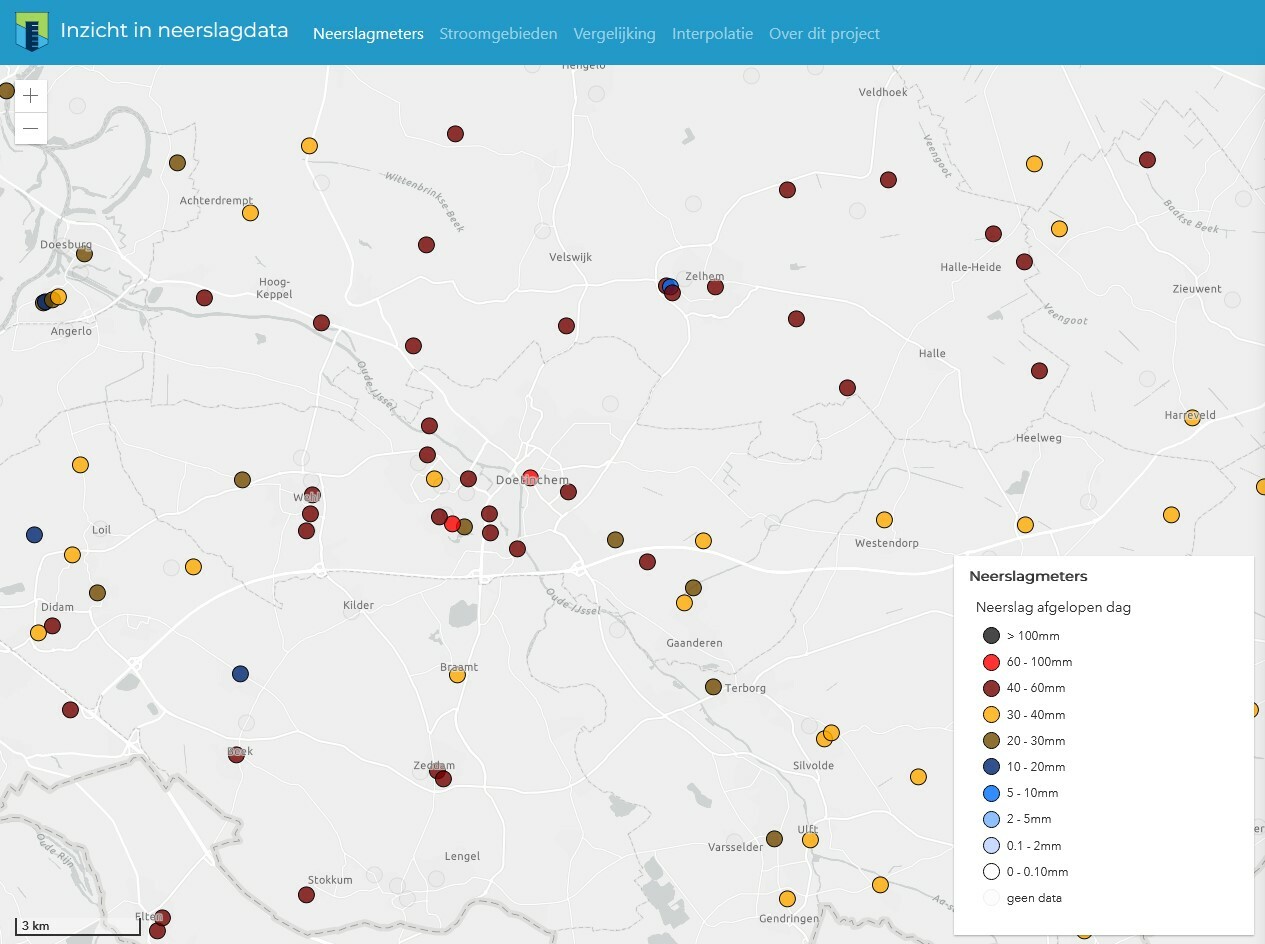Screen dimensions: 1265x944
Task: Click the yellow rain gauge marker at Braamt
Action: [457, 675]
